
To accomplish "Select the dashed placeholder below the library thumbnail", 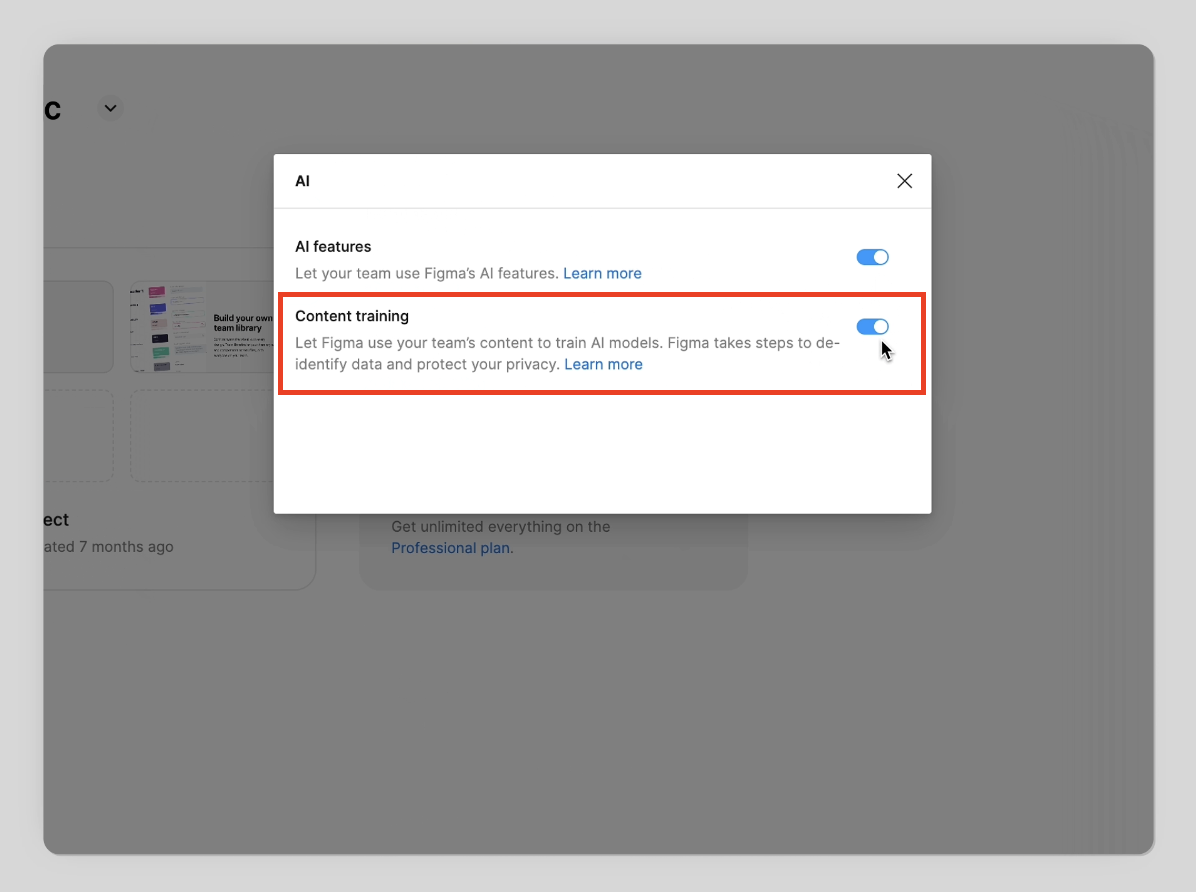I will tap(201, 435).
